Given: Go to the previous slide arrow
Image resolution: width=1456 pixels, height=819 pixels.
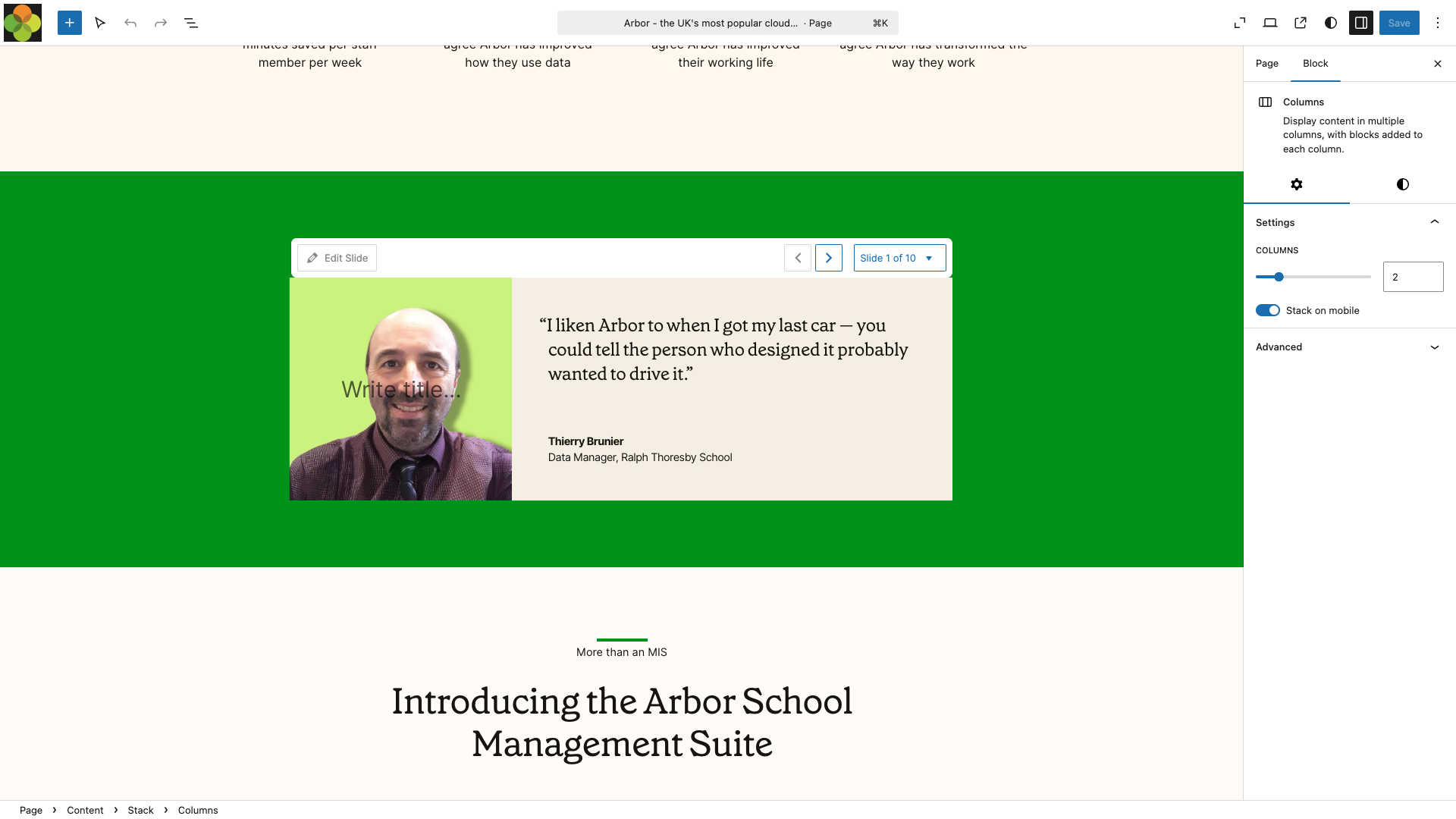Looking at the screenshot, I should 798,258.
